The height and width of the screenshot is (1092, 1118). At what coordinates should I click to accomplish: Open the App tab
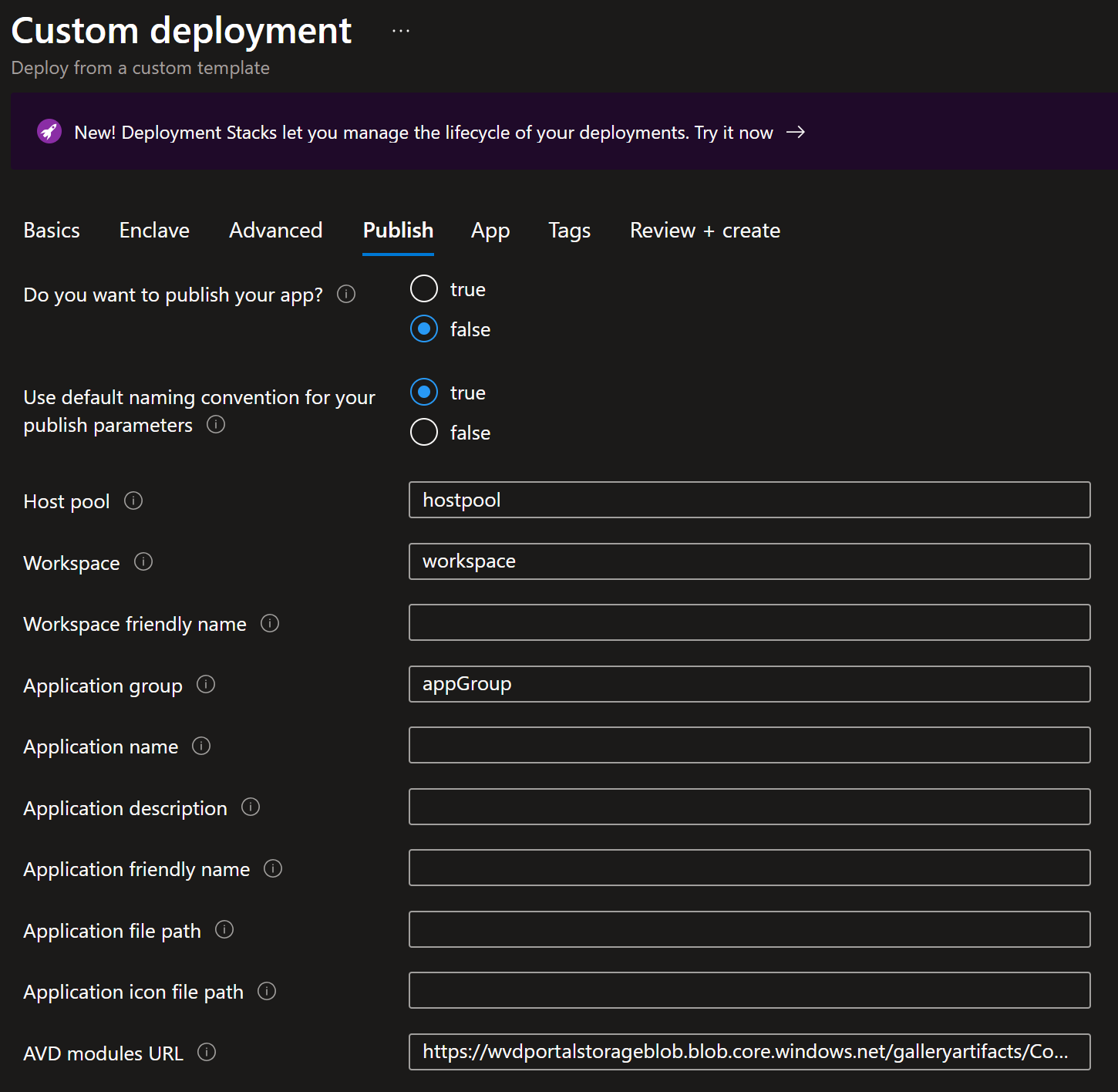click(x=490, y=231)
